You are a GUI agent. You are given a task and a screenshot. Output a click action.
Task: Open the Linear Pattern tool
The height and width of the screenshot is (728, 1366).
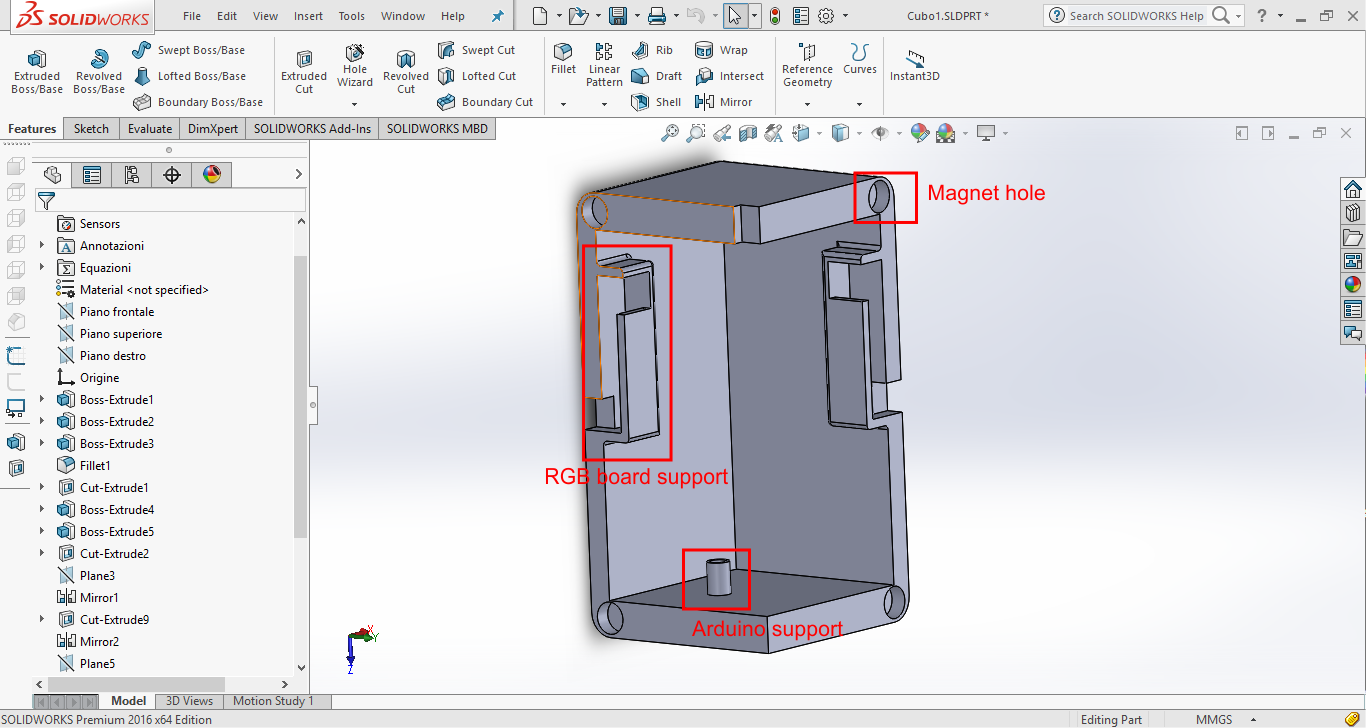point(604,65)
